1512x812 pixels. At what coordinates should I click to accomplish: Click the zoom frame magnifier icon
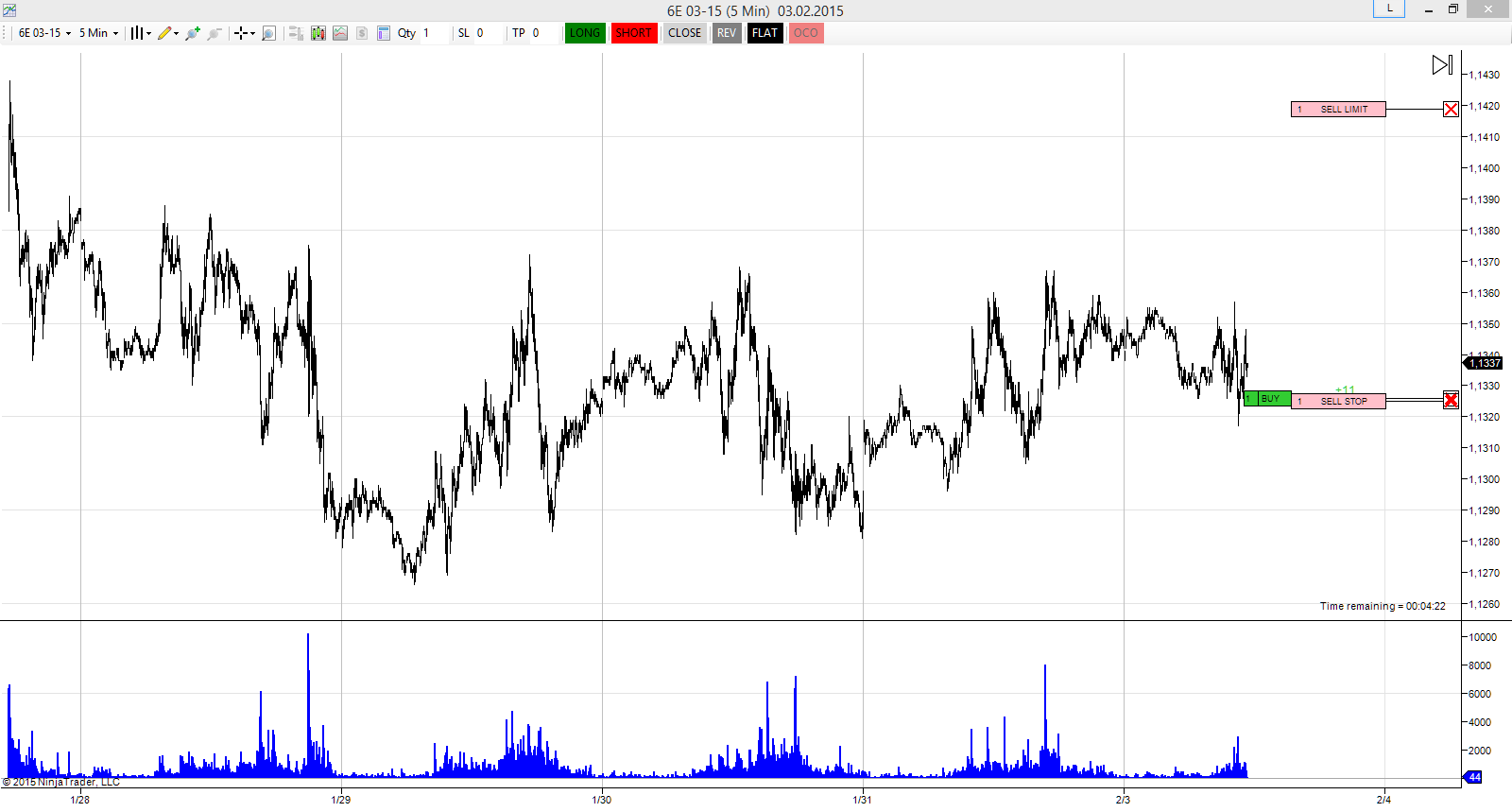pyautogui.click(x=268, y=33)
